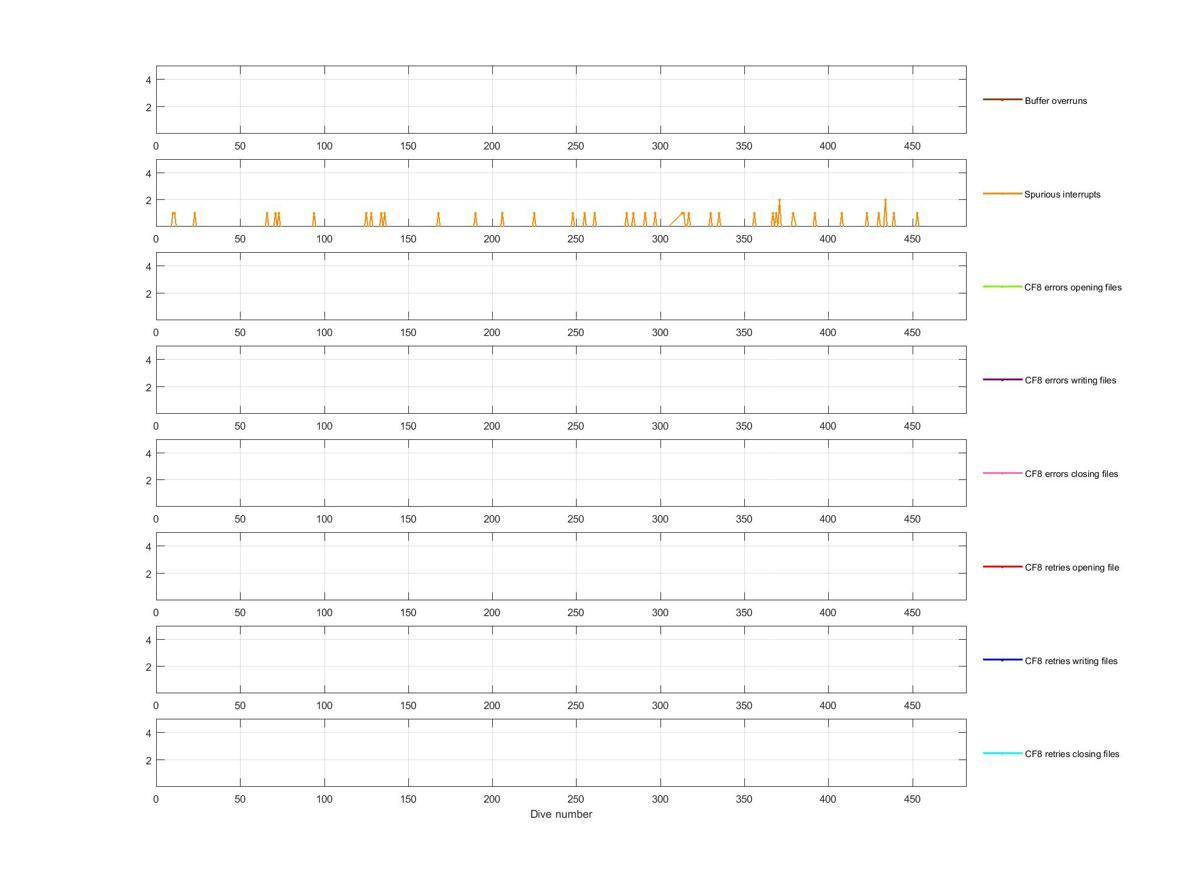Click the slanted Spurious interrupts segment near dive 310
The height and width of the screenshot is (885, 1200).
coord(677,219)
